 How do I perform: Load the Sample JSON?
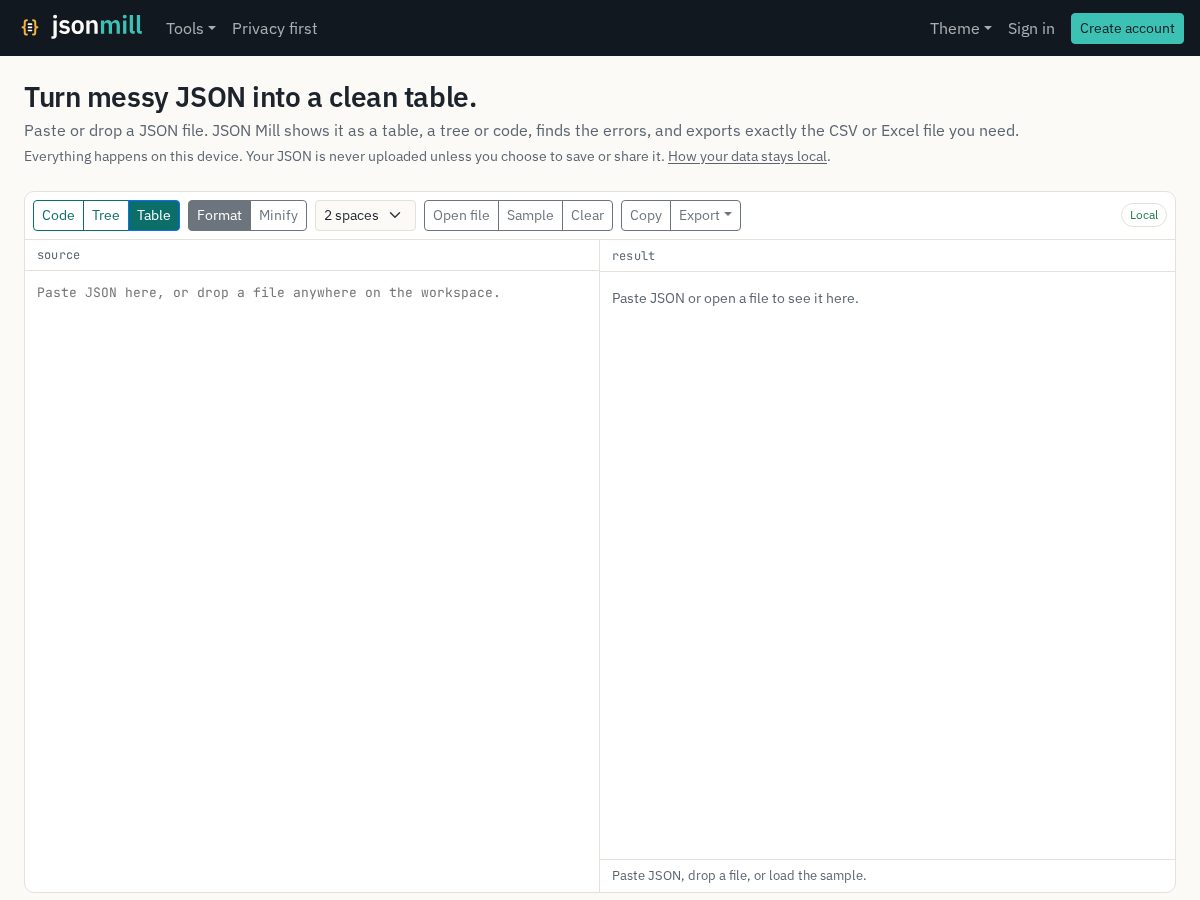coord(530,215)
